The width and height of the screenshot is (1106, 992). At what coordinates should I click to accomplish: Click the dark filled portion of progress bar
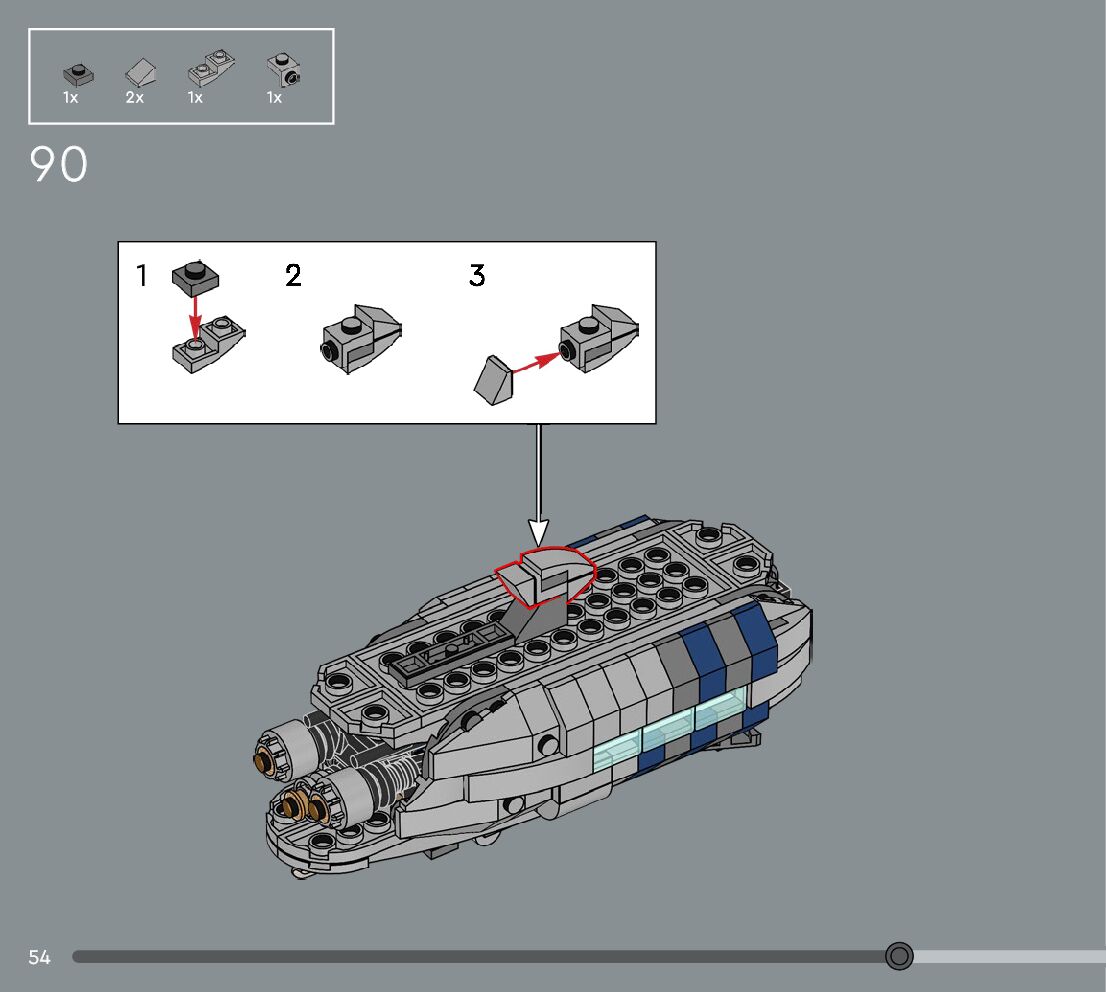(x=480, y=957)
